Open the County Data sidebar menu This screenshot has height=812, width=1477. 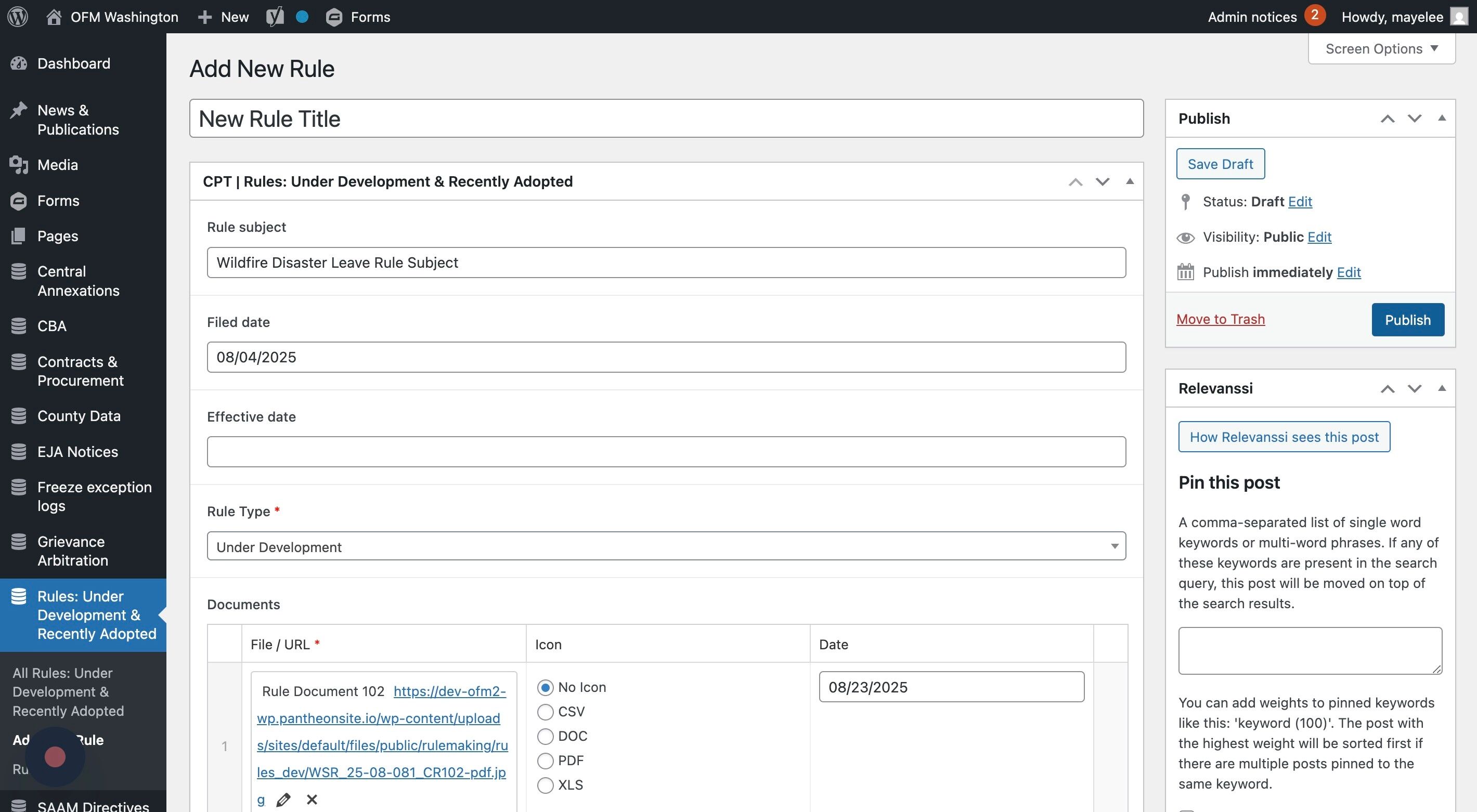79,416
